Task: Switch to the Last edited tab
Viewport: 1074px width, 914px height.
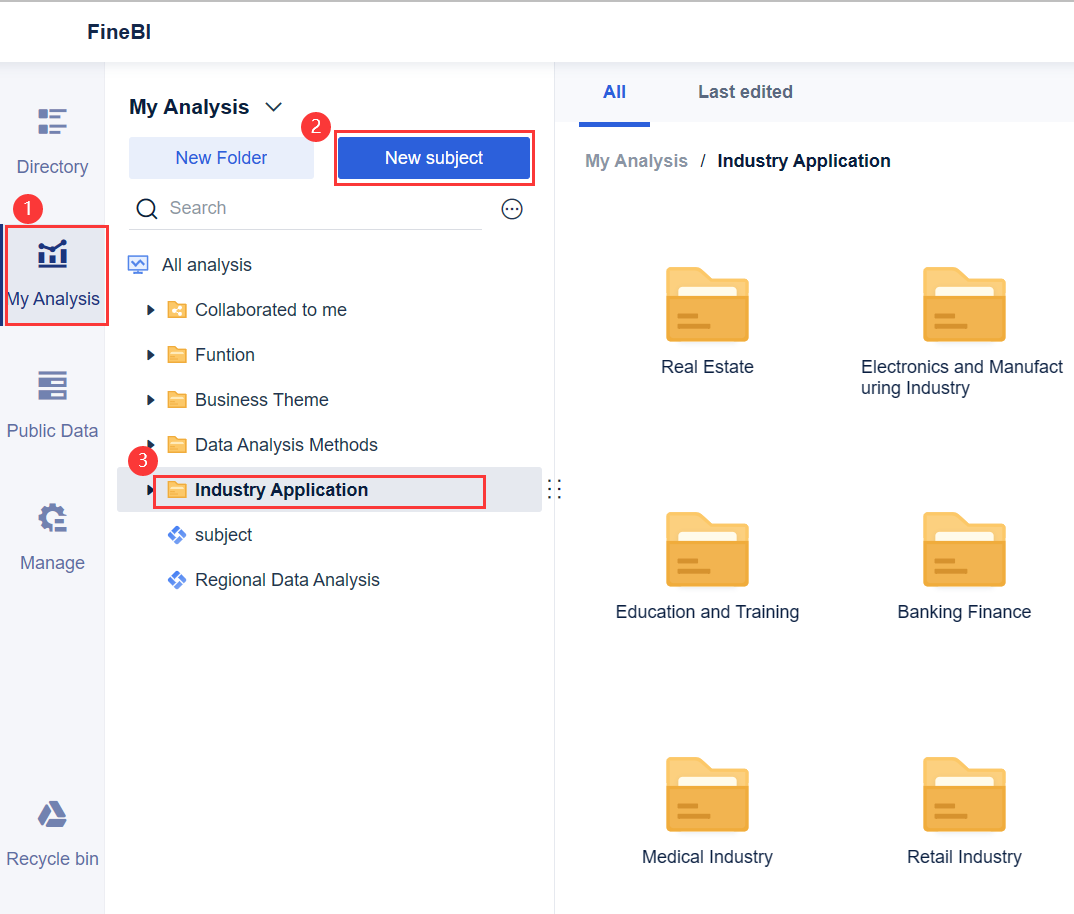Action: click(745, 92)
